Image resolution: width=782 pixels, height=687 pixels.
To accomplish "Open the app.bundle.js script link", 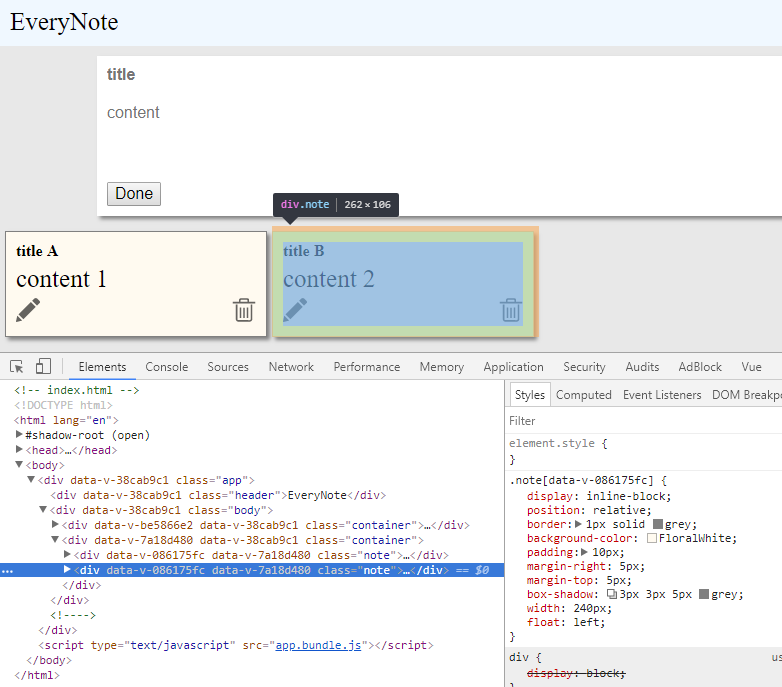I will pos(318,645).
